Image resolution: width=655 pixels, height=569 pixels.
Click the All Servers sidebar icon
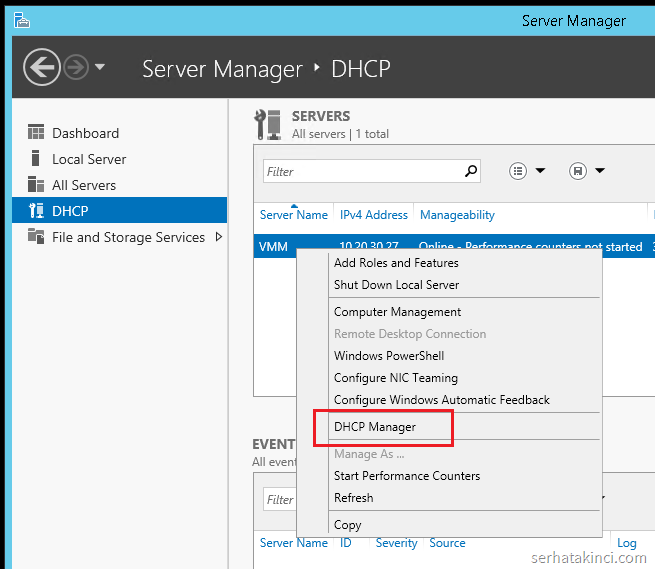[36, 185]
